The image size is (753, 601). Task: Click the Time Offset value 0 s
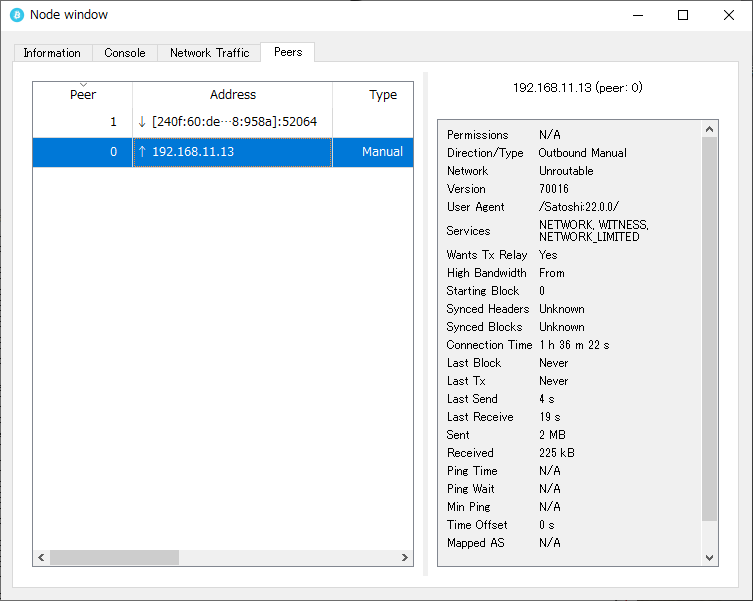tap(547, 525)
